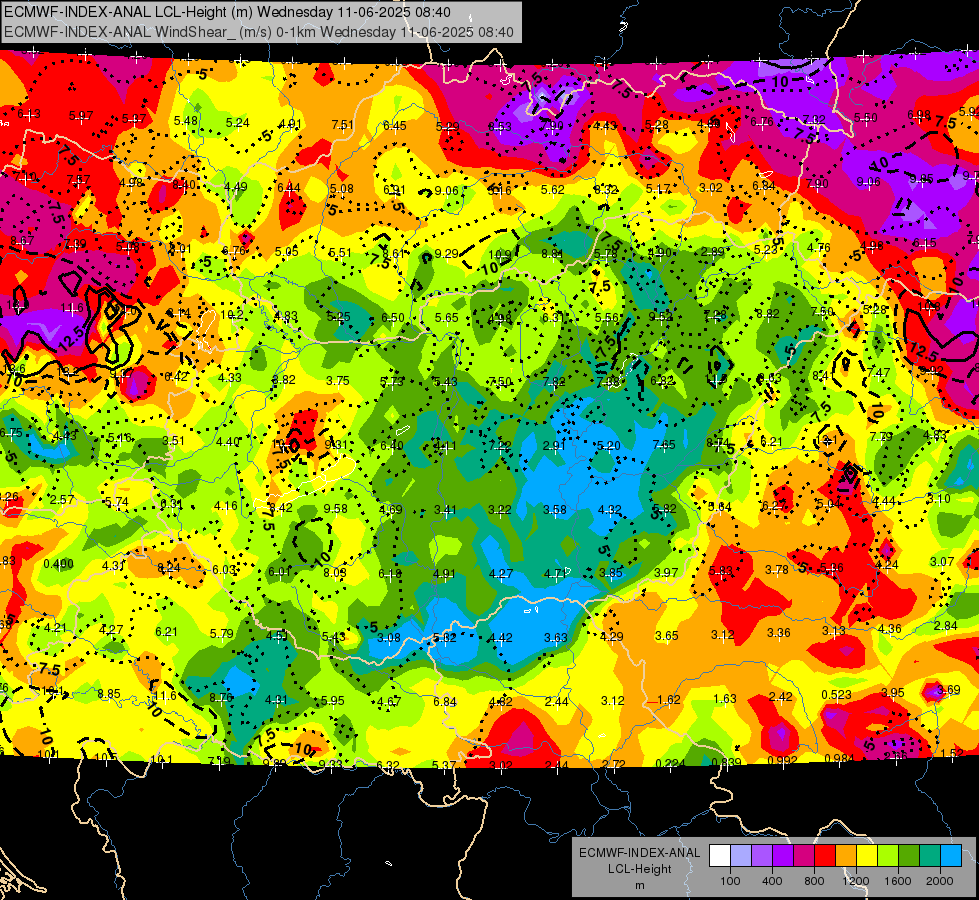Click the grid value '3.69'

pyautogui.click(x=949, y=690)
